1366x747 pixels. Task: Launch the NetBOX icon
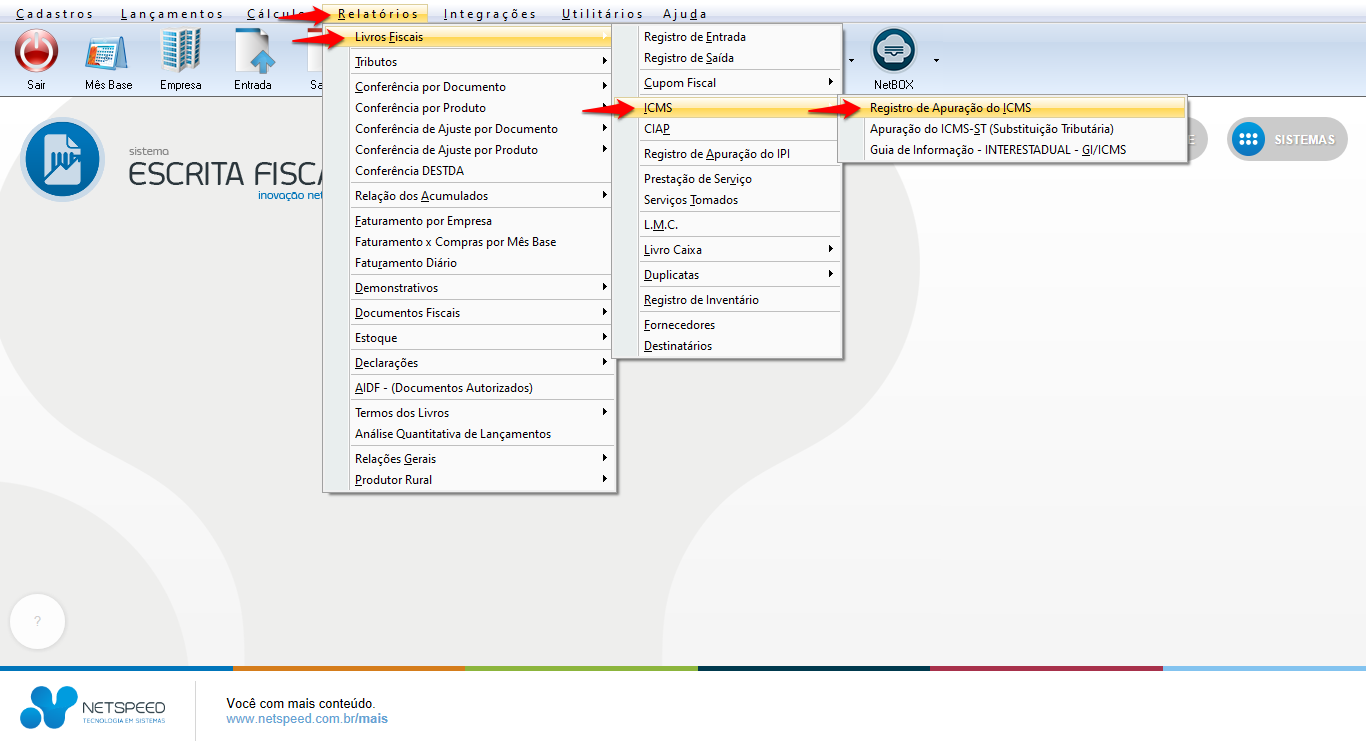tap(893, 50)
